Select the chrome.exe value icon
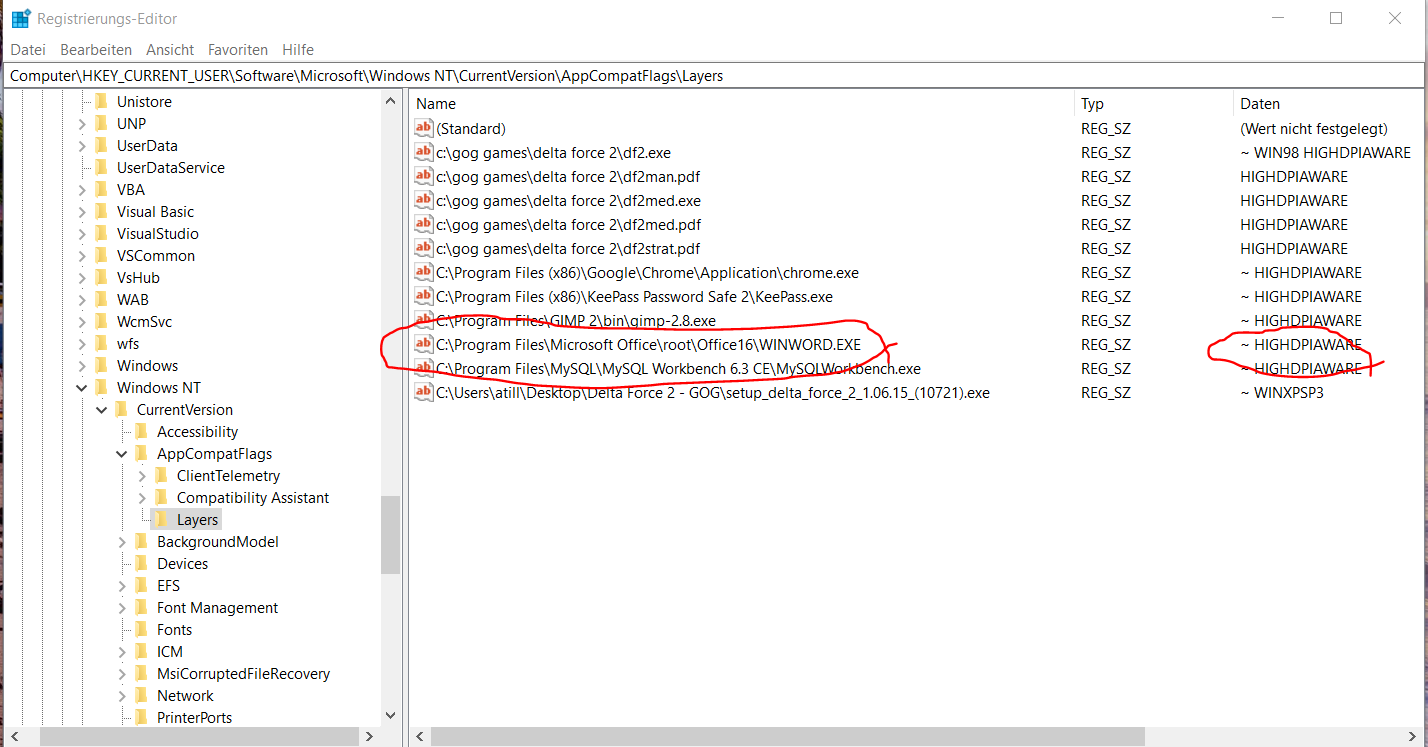Image resolution: width=1428 pixels, height=747 pixels. 424,273
